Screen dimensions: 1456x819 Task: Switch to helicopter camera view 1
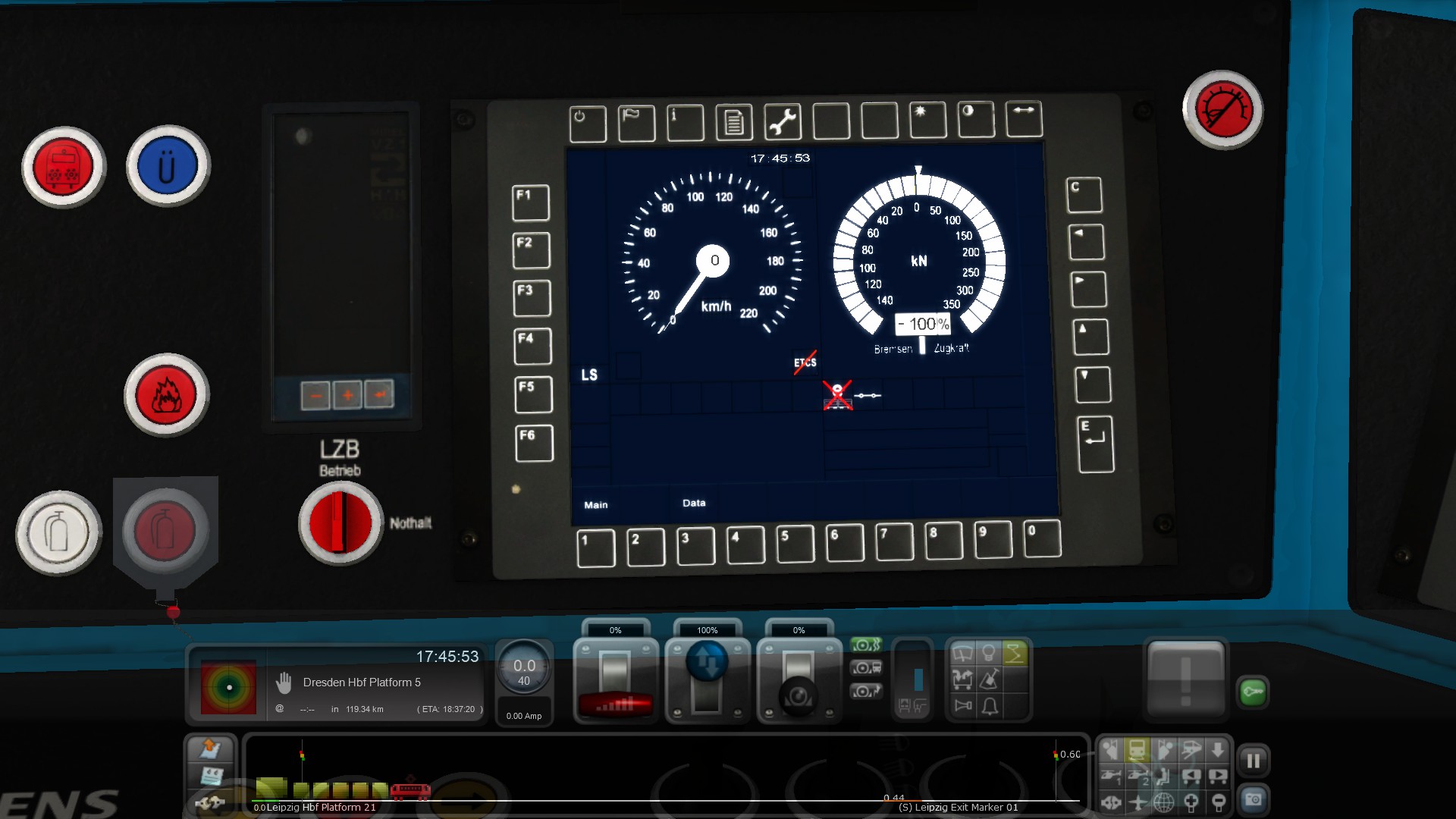[x=1111, y=777]
